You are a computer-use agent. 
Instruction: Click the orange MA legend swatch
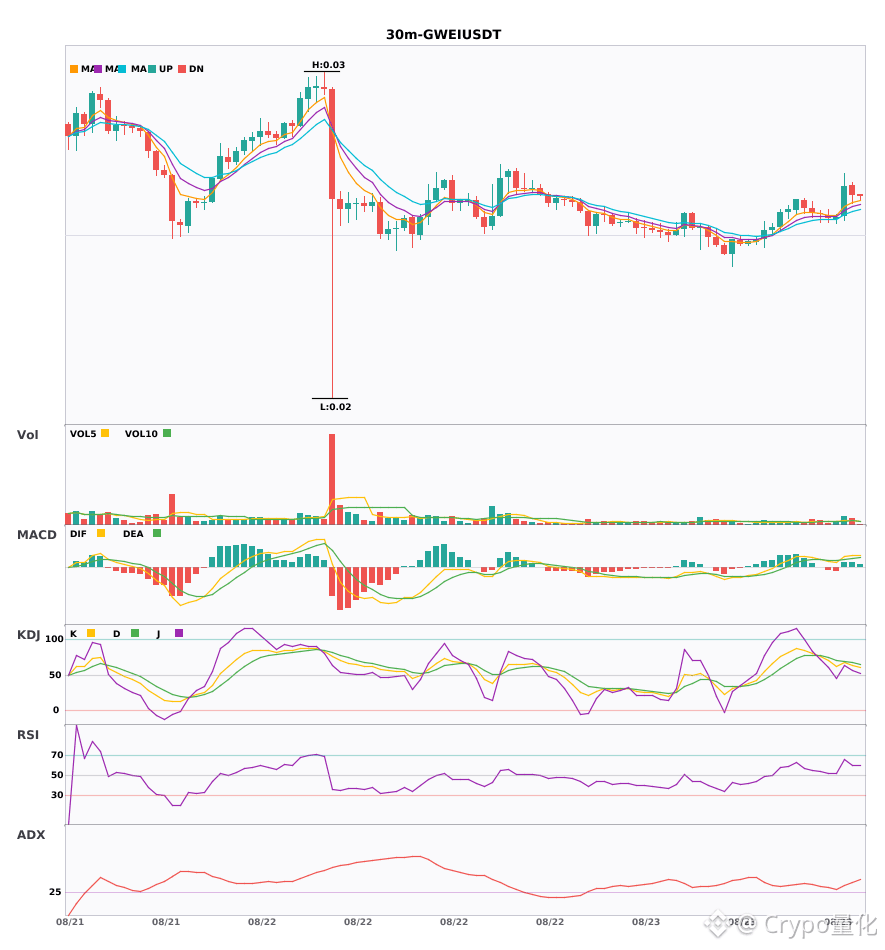[74, 69]
